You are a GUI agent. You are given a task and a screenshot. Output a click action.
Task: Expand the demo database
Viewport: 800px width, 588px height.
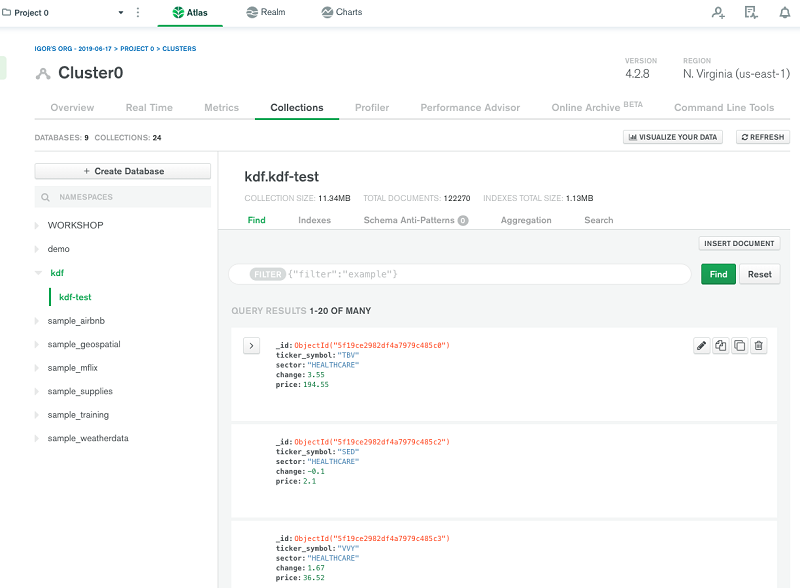point(37,249)
